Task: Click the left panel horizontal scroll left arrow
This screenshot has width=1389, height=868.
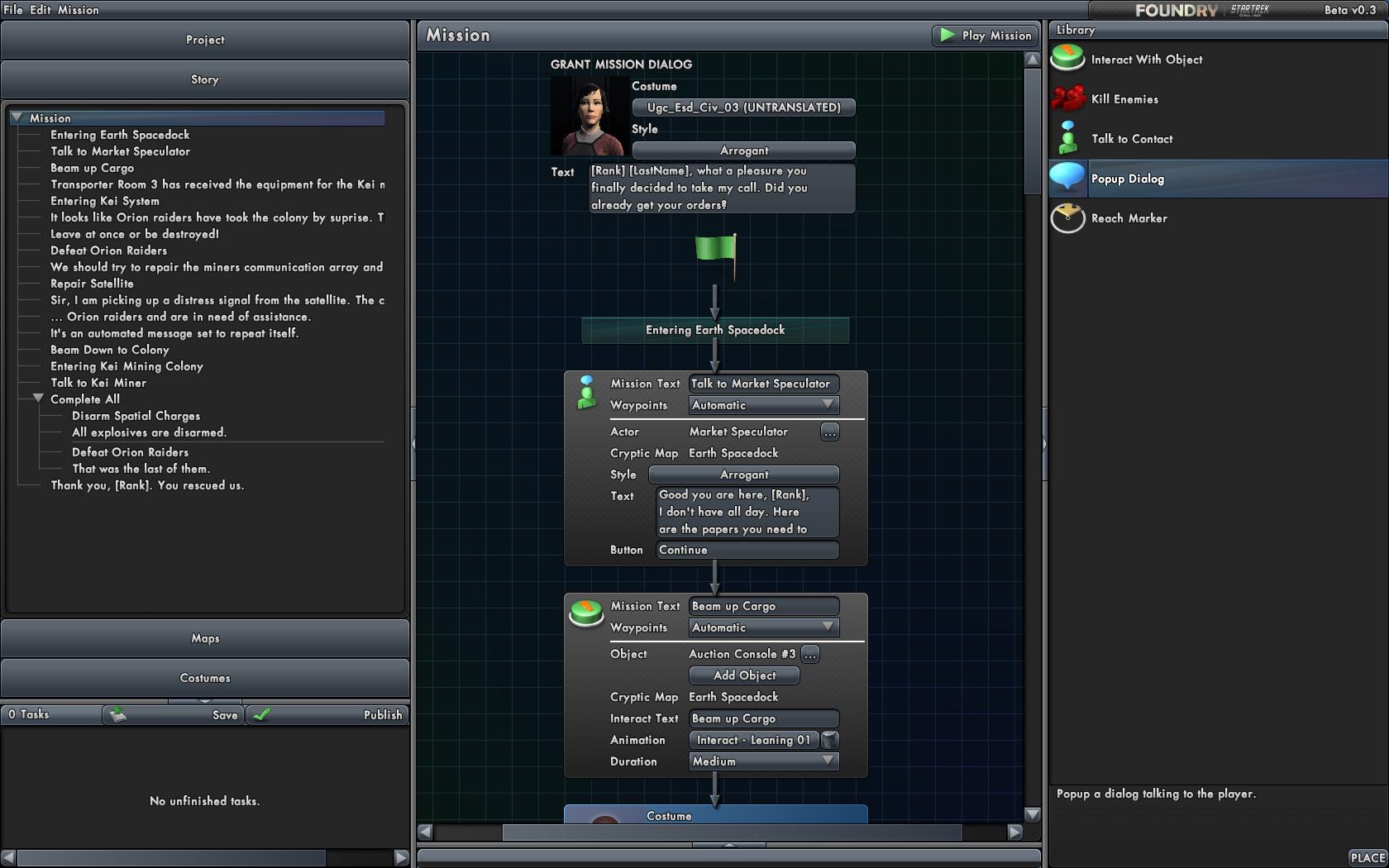Action: 9,858
